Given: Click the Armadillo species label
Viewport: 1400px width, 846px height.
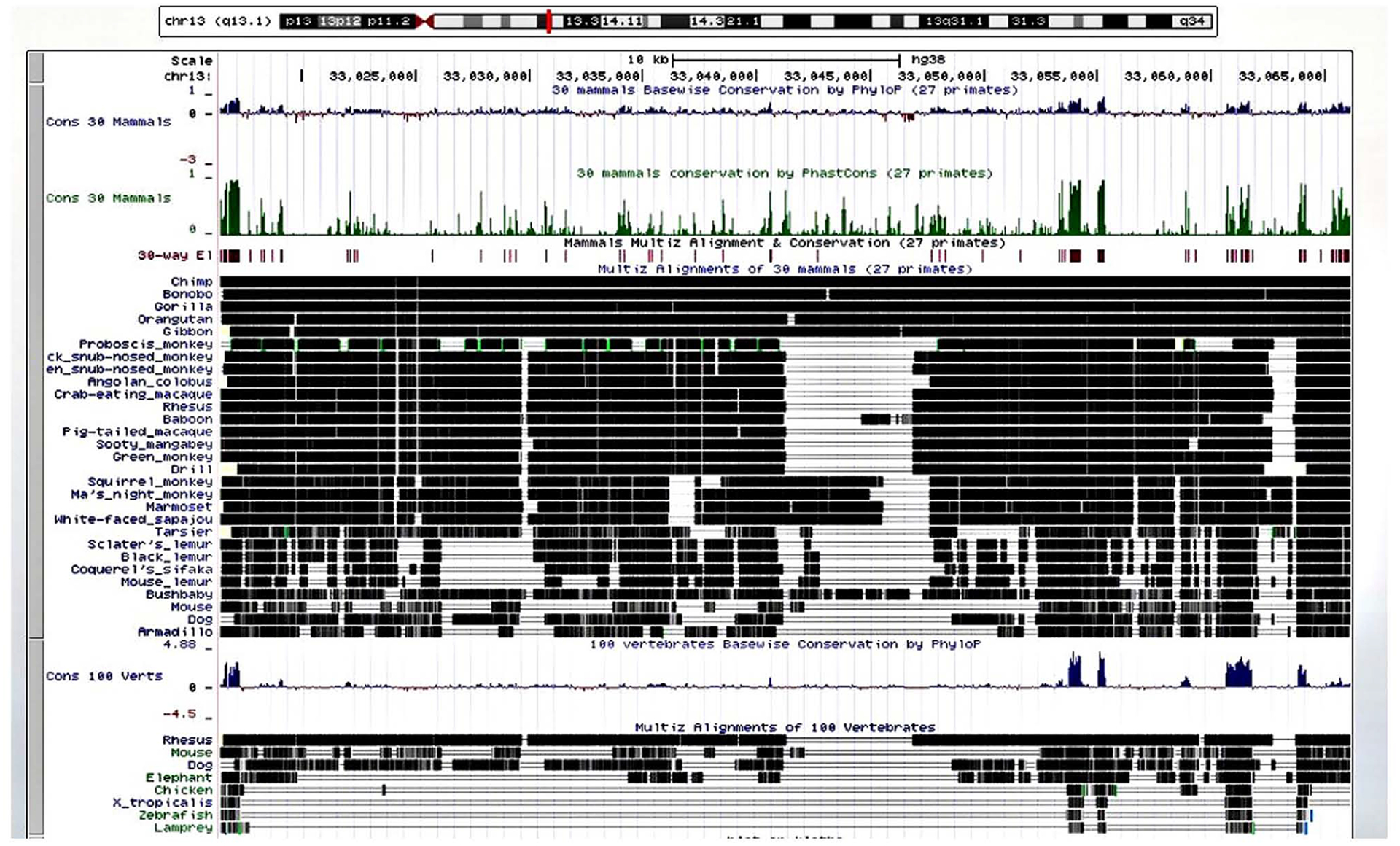Looking at the screenshot, I should [x=174, y=632].
